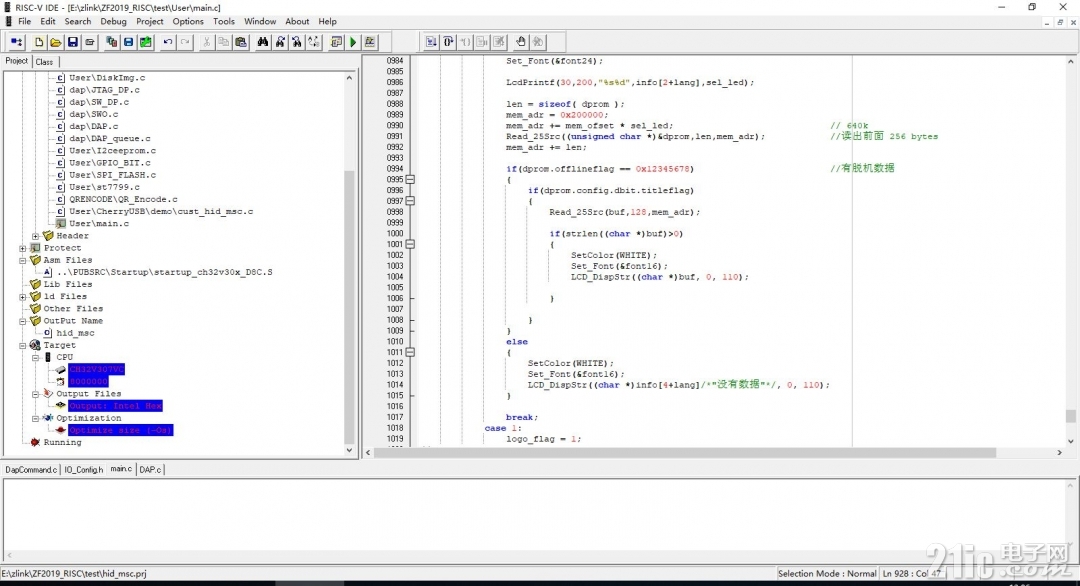Click the dark floppy disk Save icon
The image size is (1080, 586).
pos(72,42)
